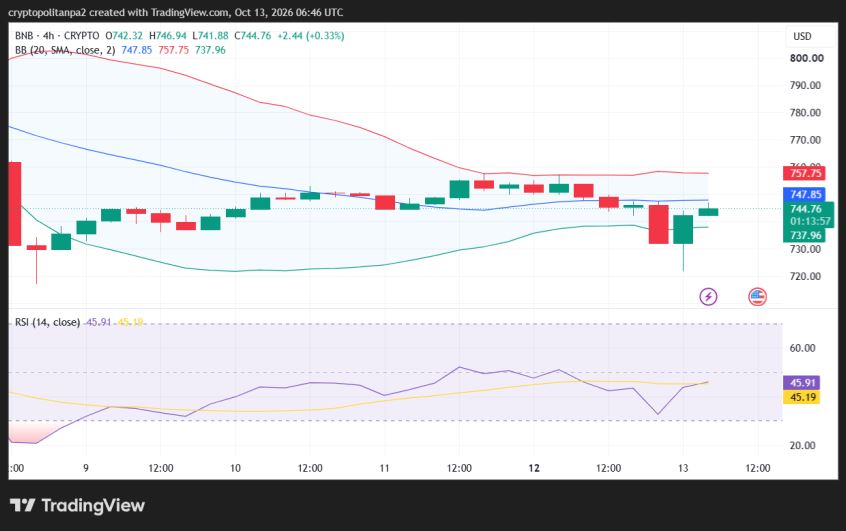Click the purple lightning bolt event icon
This screenshot has height=531, width=846.
708,296
